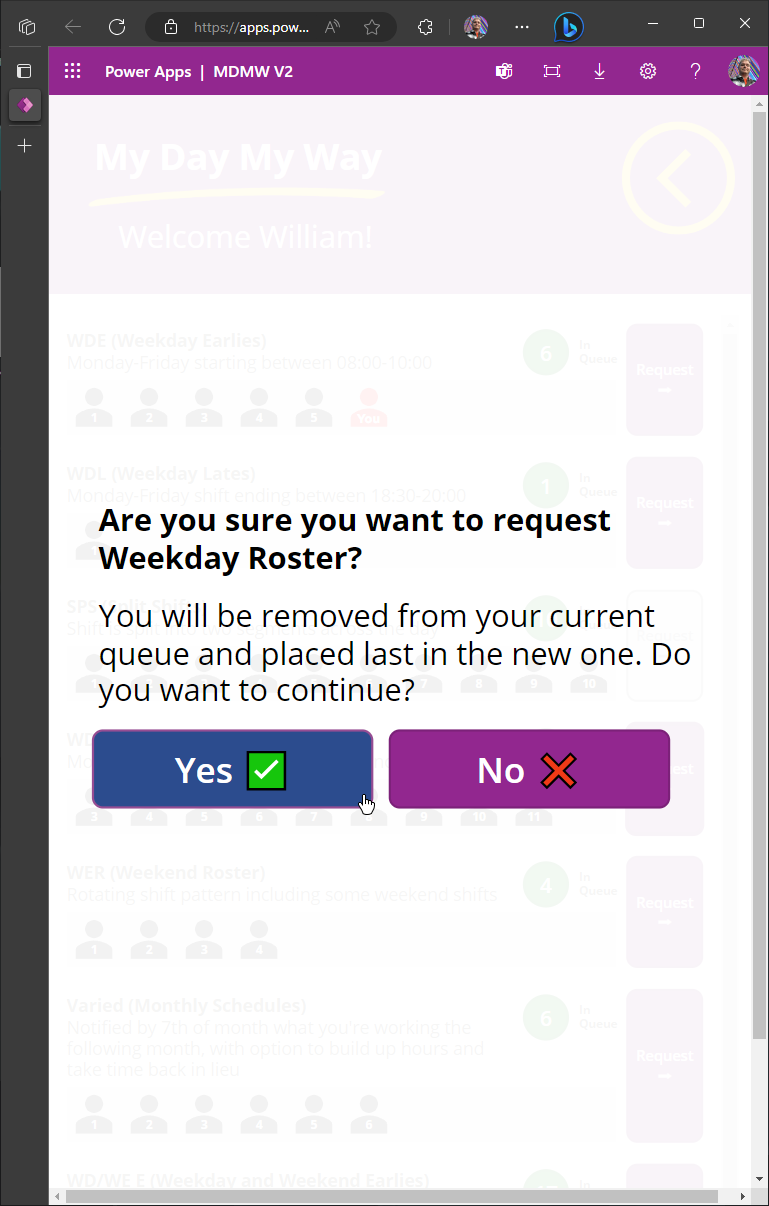Click the download icon in header
Screen dimensions: 769x1206
point(600,71)
